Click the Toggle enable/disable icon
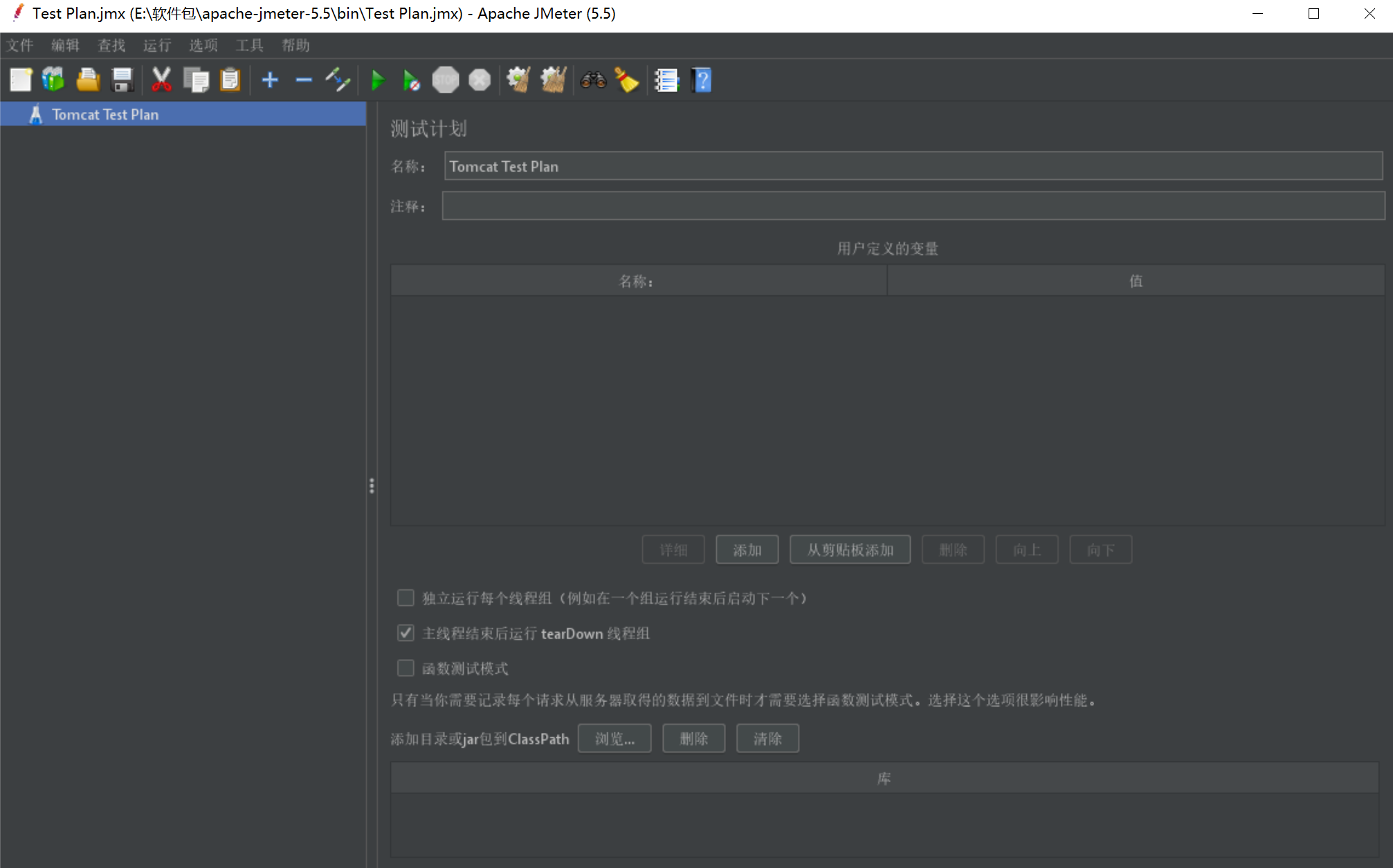1393x868 pixels. 338,80
